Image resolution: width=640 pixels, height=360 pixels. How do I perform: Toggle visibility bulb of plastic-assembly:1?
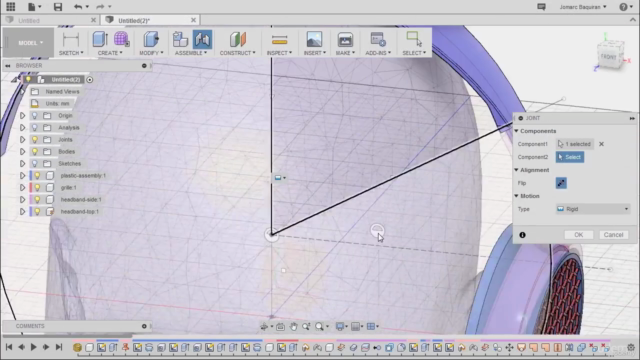click(37, 176)
